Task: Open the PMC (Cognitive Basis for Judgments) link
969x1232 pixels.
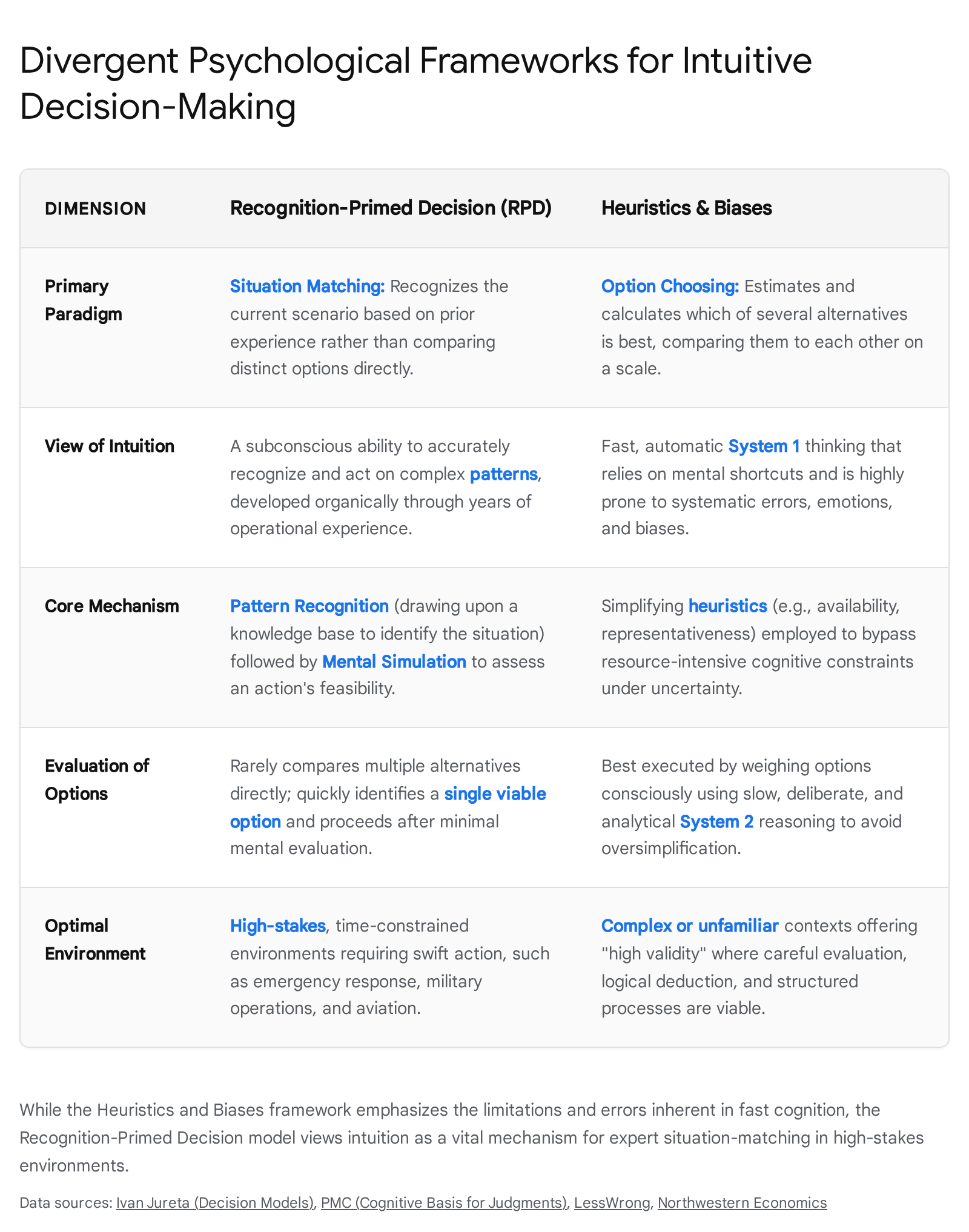Action: [444, 1203]
